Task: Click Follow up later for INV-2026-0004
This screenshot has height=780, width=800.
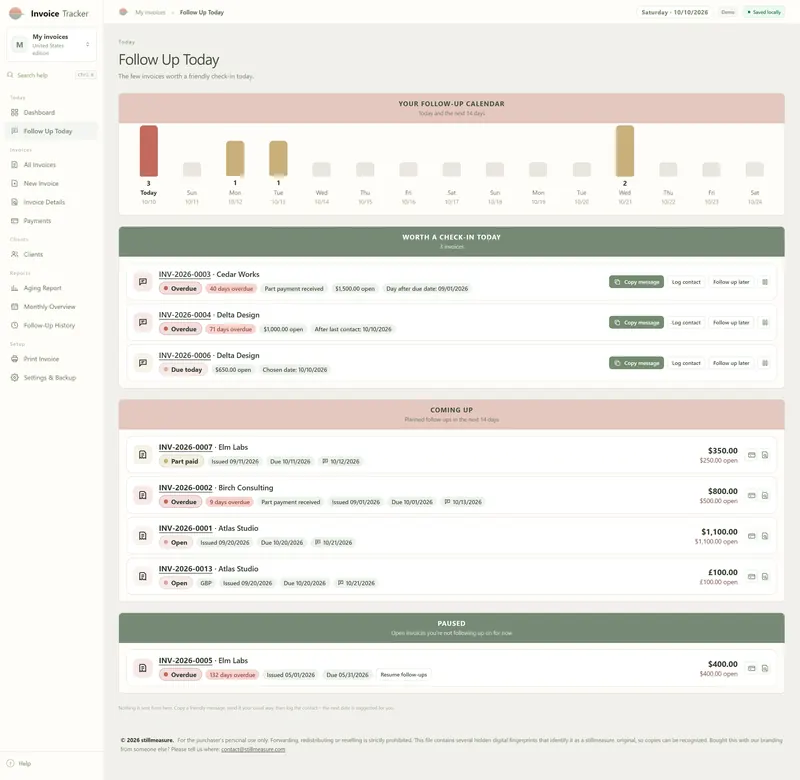Action: [731, 322]
